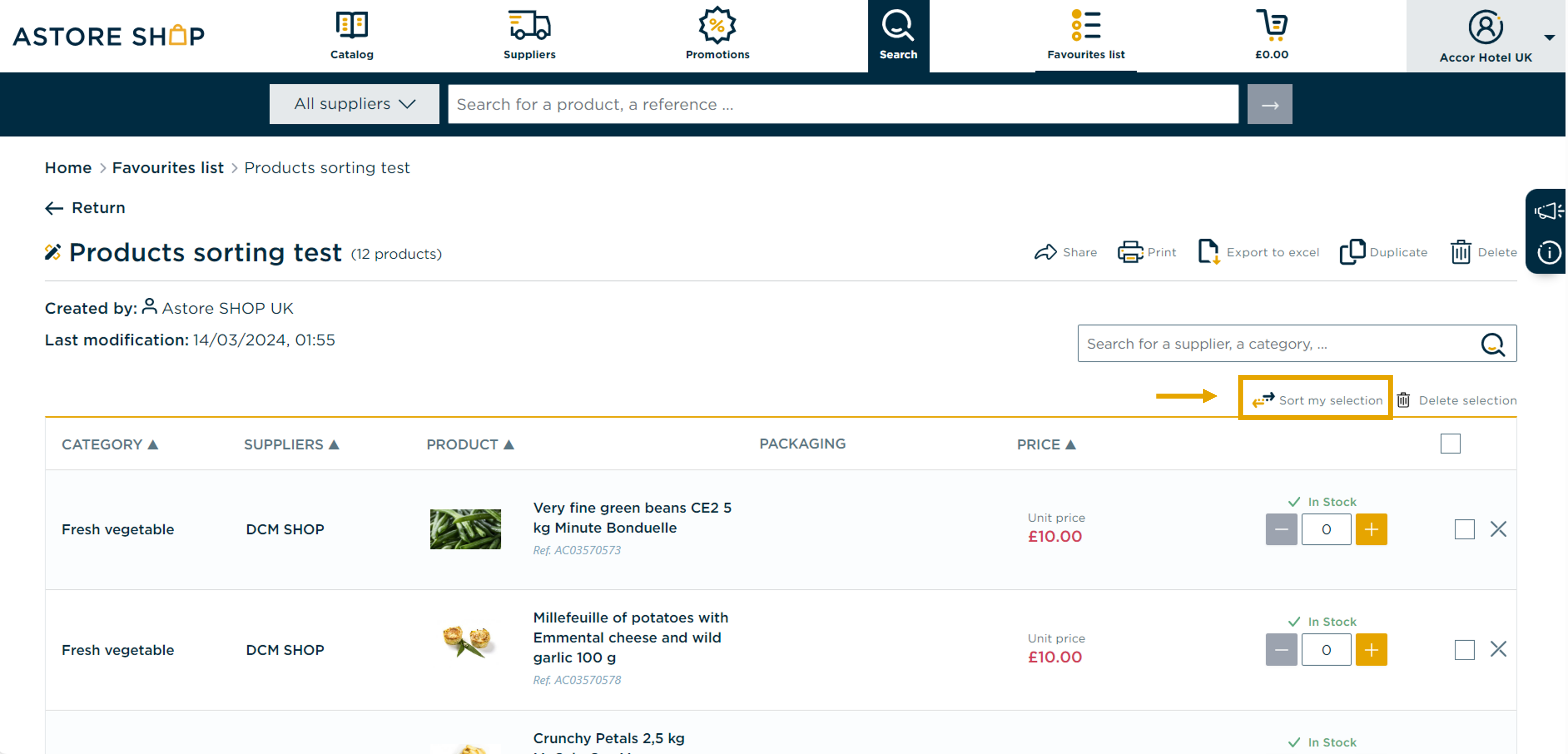1568x754 pixels.
Task: Click Sort my selection
Action: coord(1317,400)
